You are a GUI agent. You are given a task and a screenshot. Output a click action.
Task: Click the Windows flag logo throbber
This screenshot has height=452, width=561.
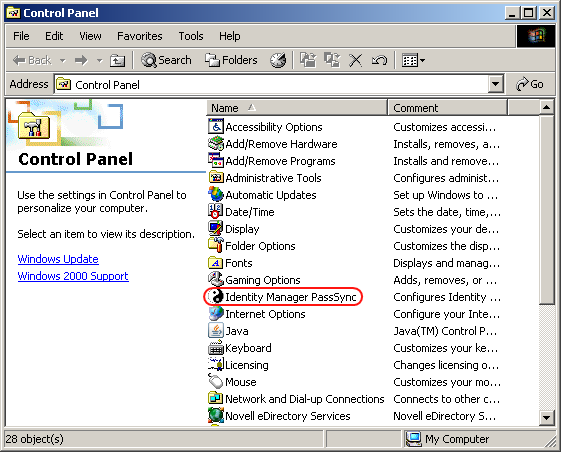(535, 36)
